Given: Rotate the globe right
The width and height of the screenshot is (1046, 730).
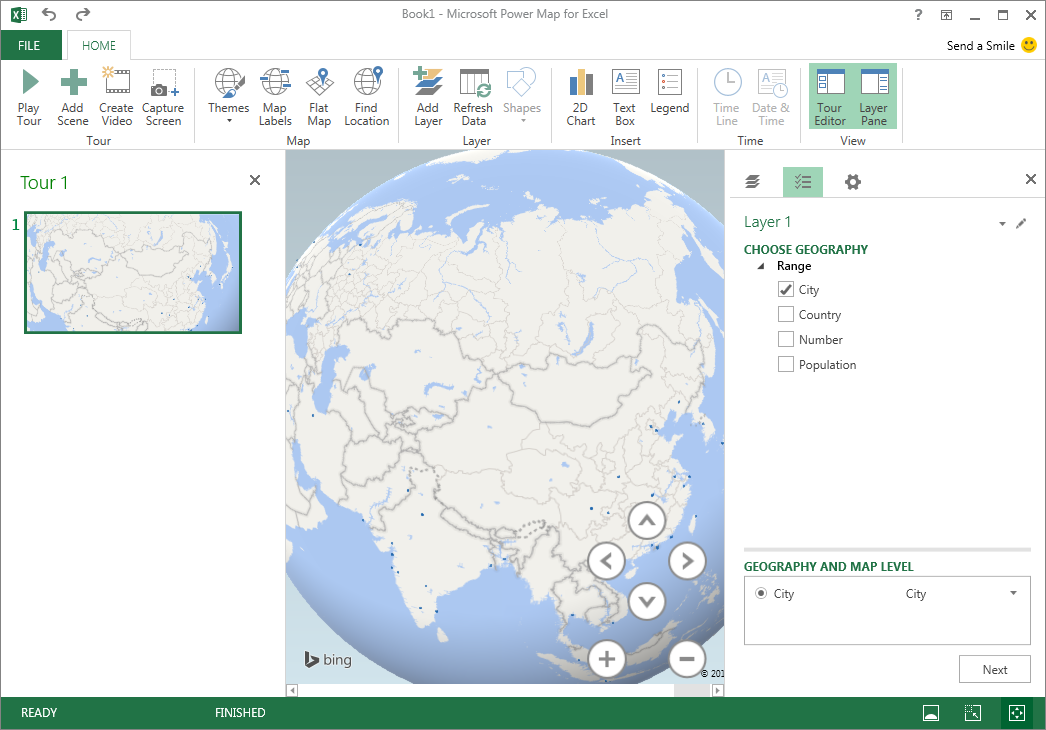Looking at the screenshot, I should click(x=687, y=561).
